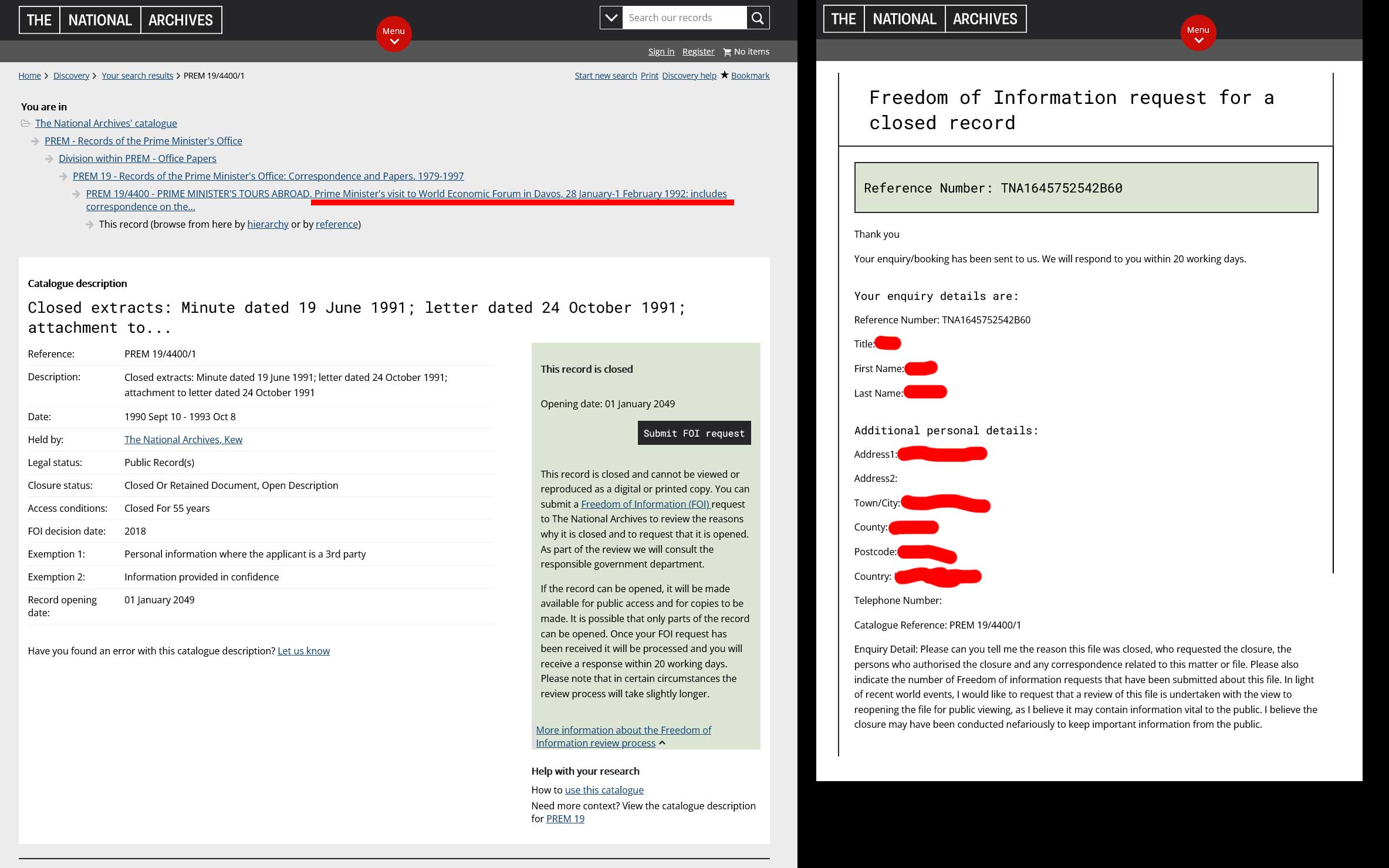Browse from here by hierarchy link
Viewport: 1389px width, 868px height.
pos(268,224)
